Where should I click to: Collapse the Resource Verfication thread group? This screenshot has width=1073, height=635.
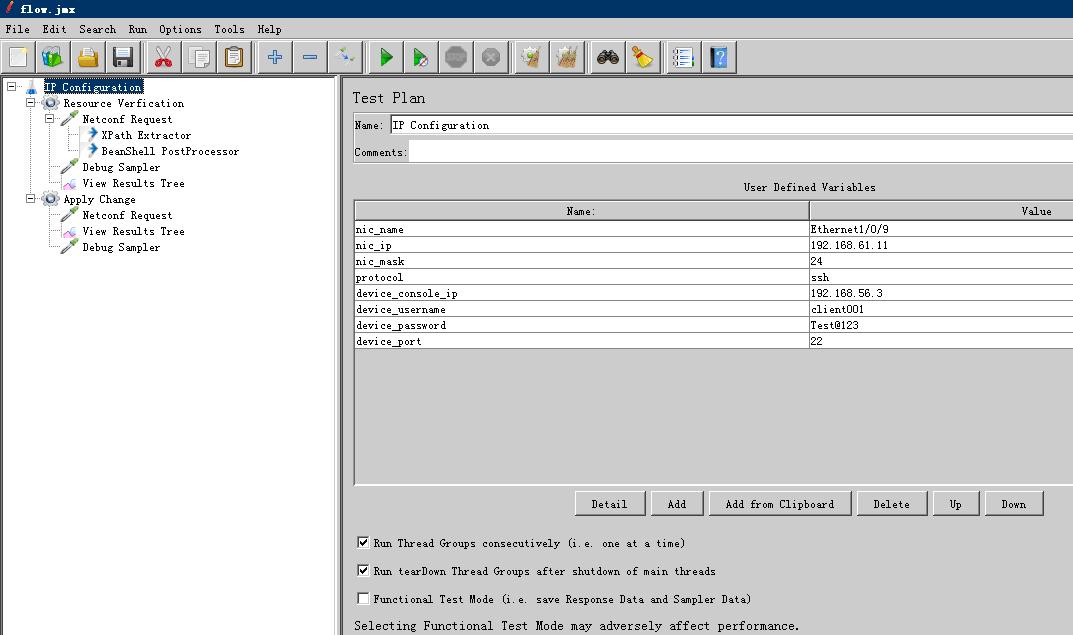point(31,103)
